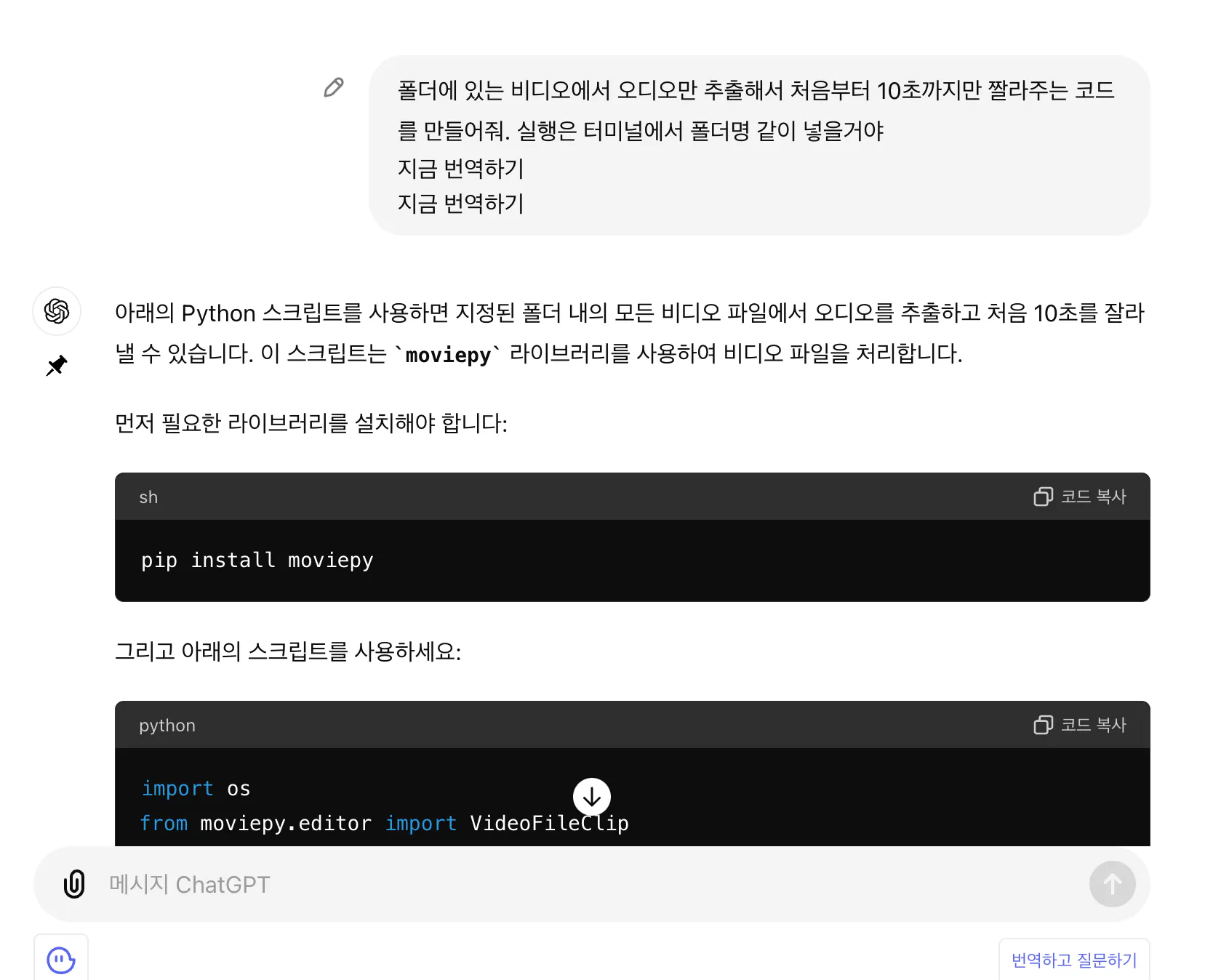Click the response paragraph starting 아래의 Python 스크립트를
1229x980 pixels.
(x=630, y=333)
